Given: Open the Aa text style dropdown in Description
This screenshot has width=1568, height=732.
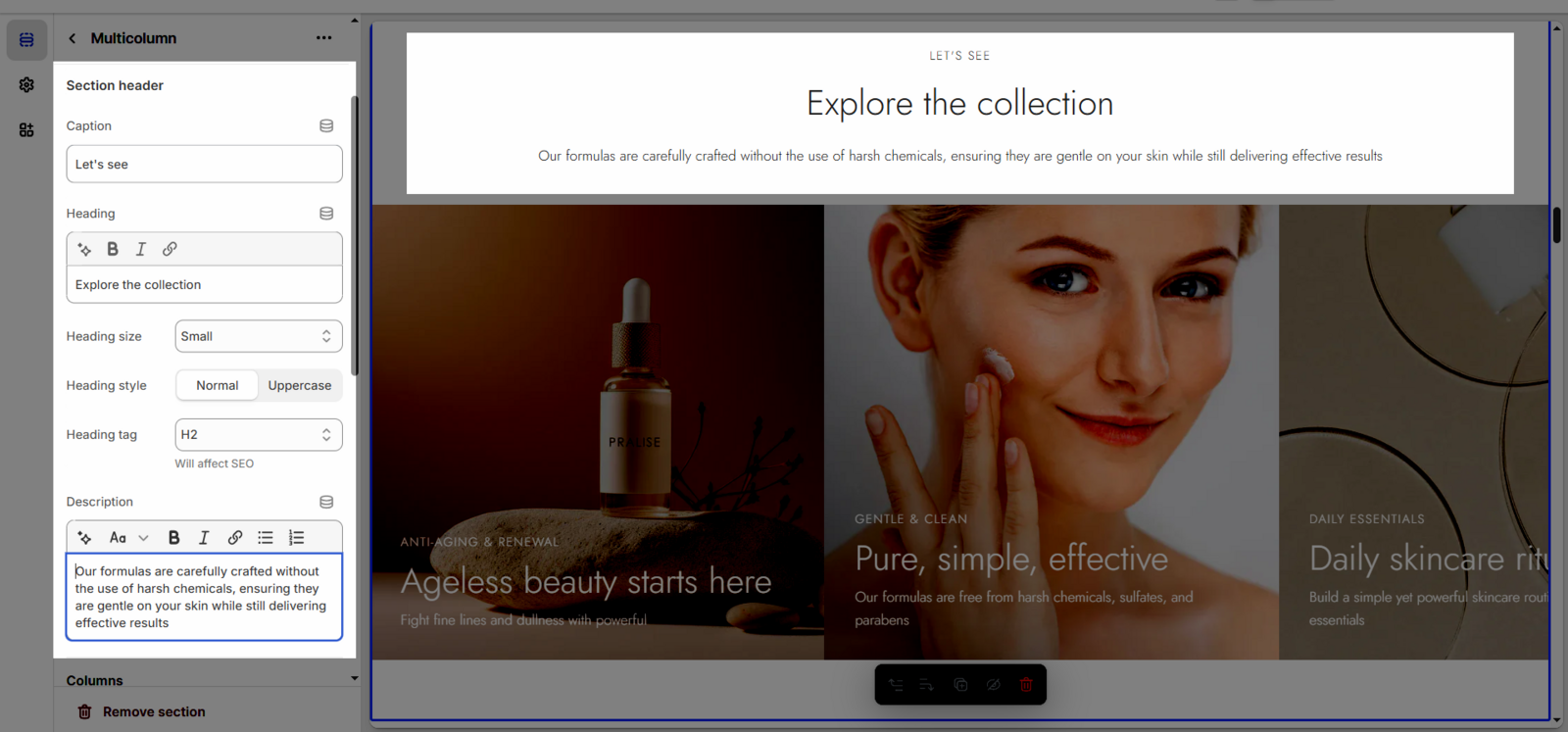Looking at the screenshot, I should 128,537.
